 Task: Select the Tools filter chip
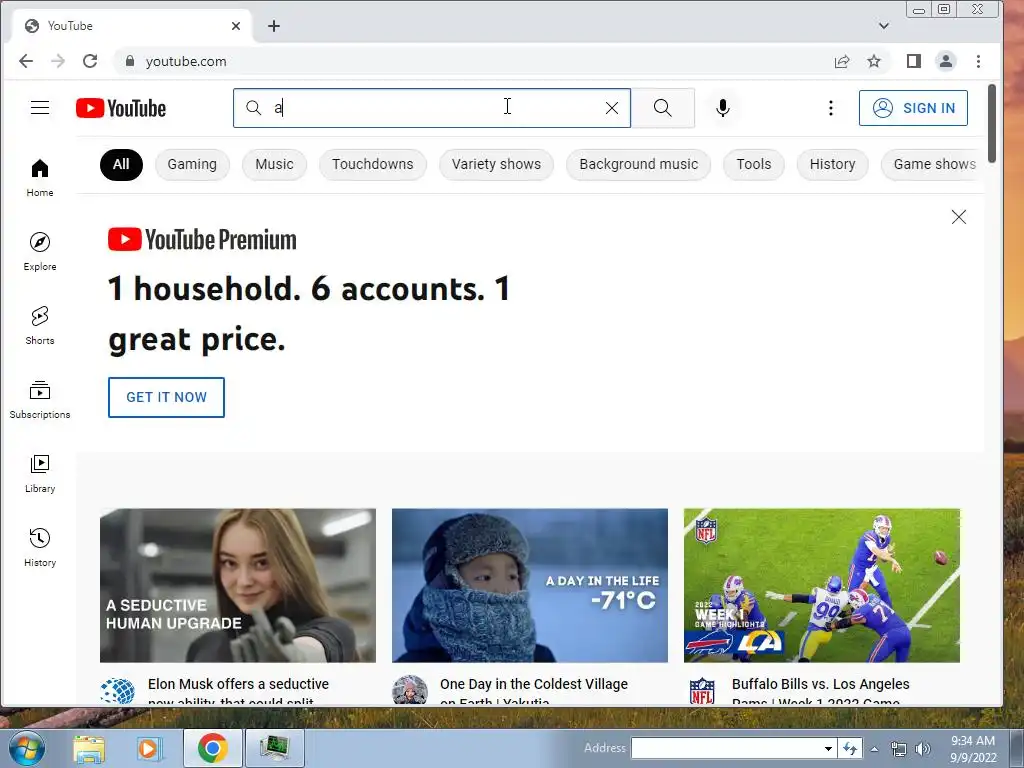pyautogui.click(x=754, y=165)
